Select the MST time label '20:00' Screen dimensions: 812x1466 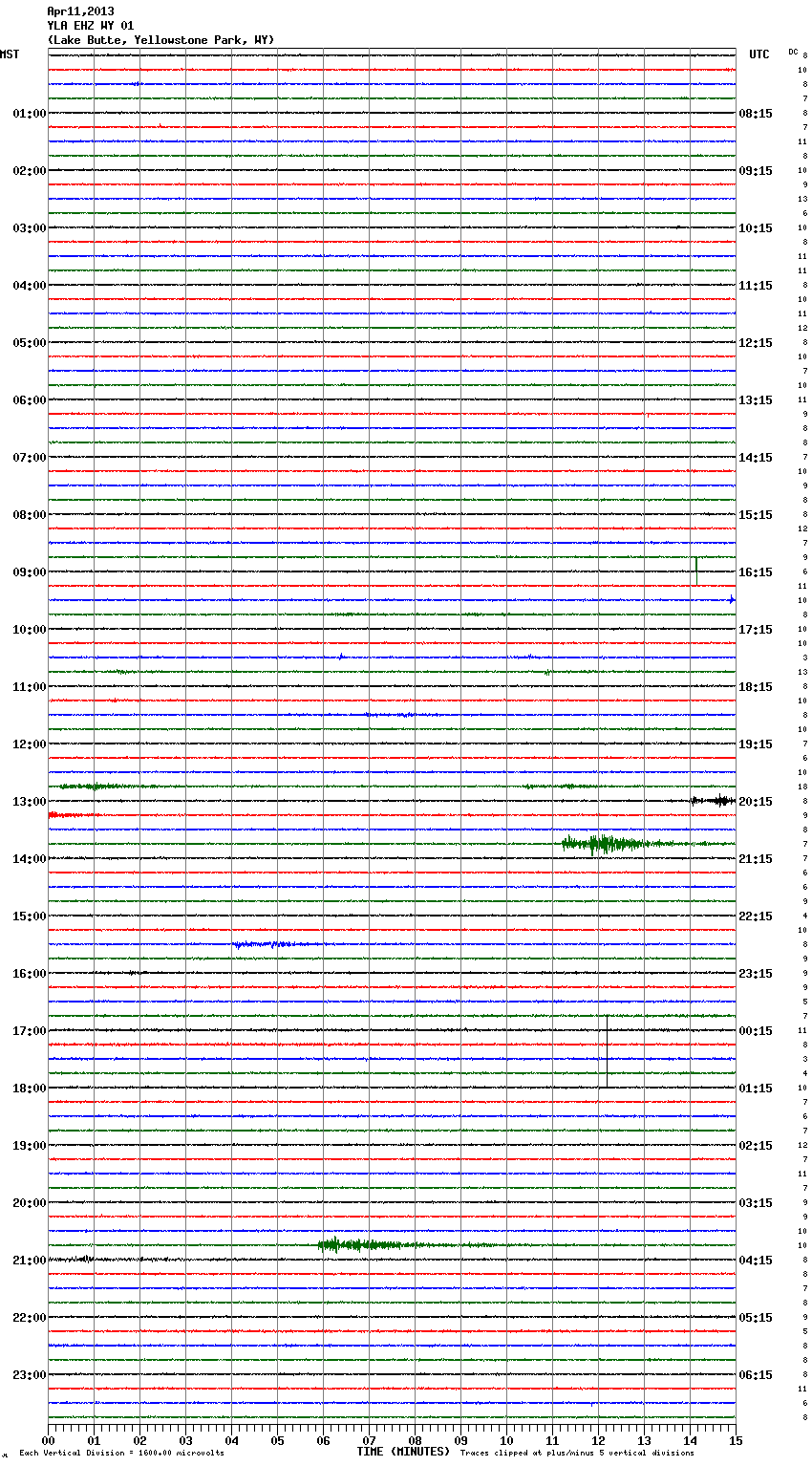click(x=30, y=1203)
